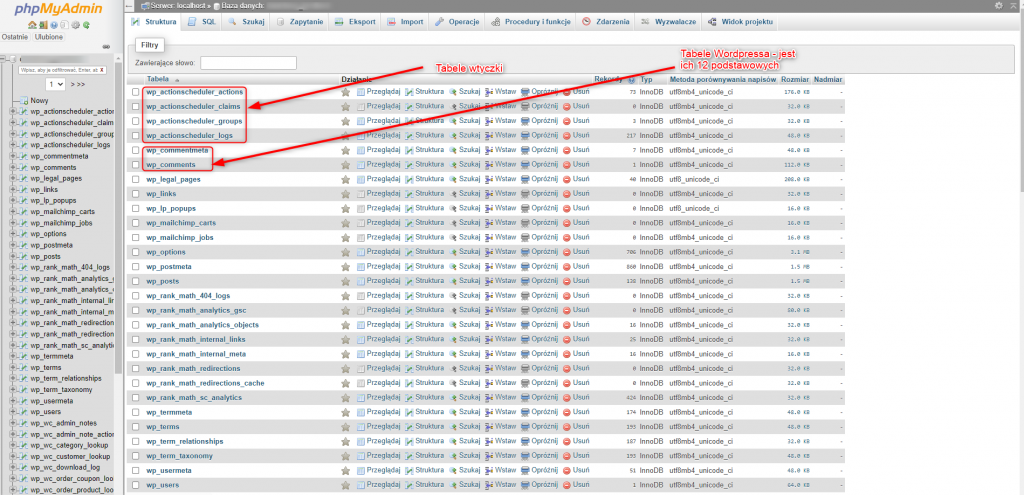The image size is (1024, 495).
Task: Select checkbox for wp_comments table
Action: [136, 165]
